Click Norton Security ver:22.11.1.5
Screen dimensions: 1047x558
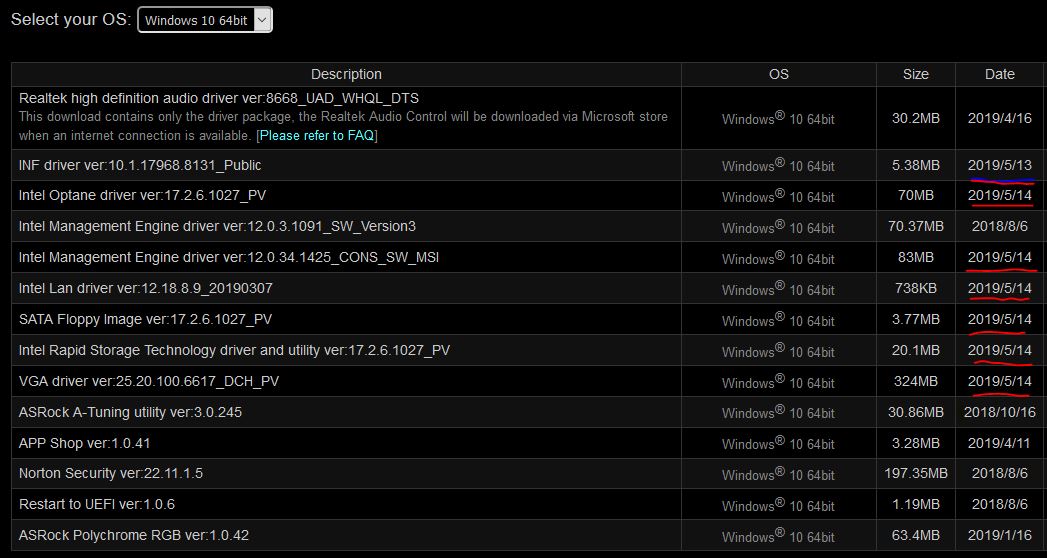coord(111,473)
